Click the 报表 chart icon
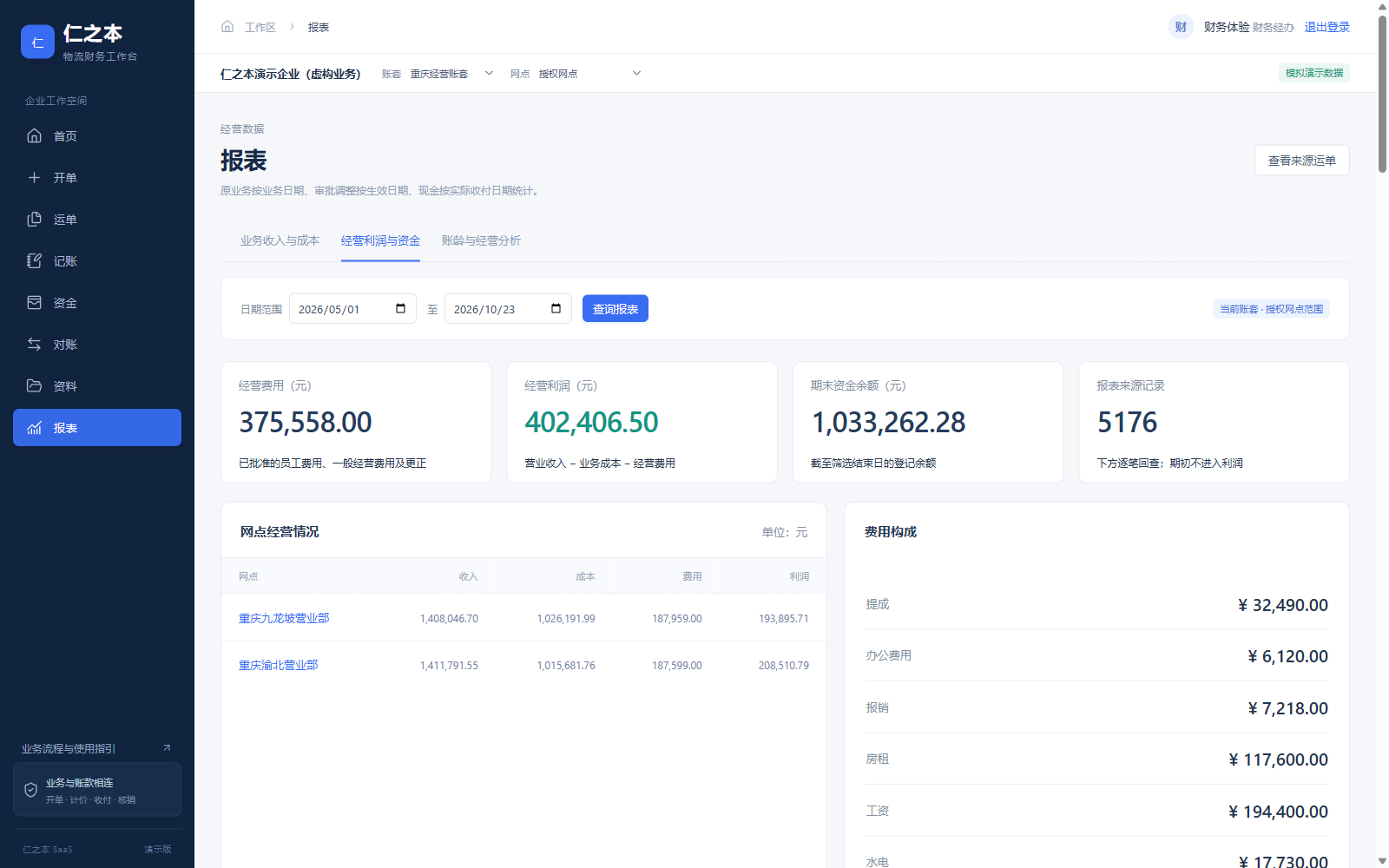 pyautogui.click(x=35, y=427)
